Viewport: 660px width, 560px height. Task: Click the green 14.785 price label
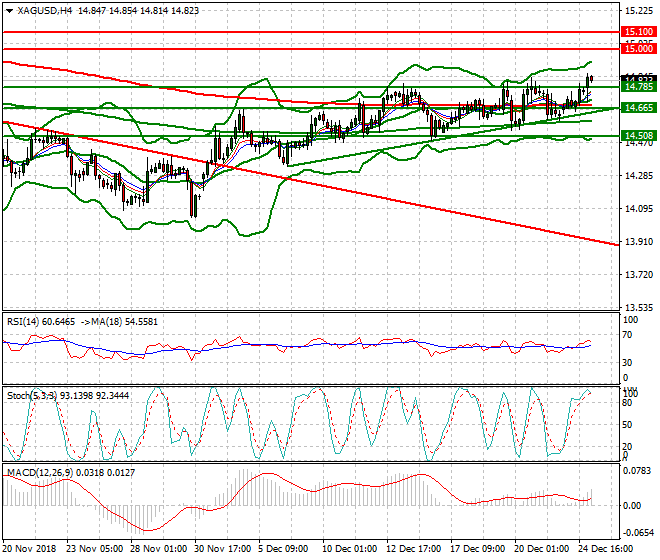tap(639, 87)
